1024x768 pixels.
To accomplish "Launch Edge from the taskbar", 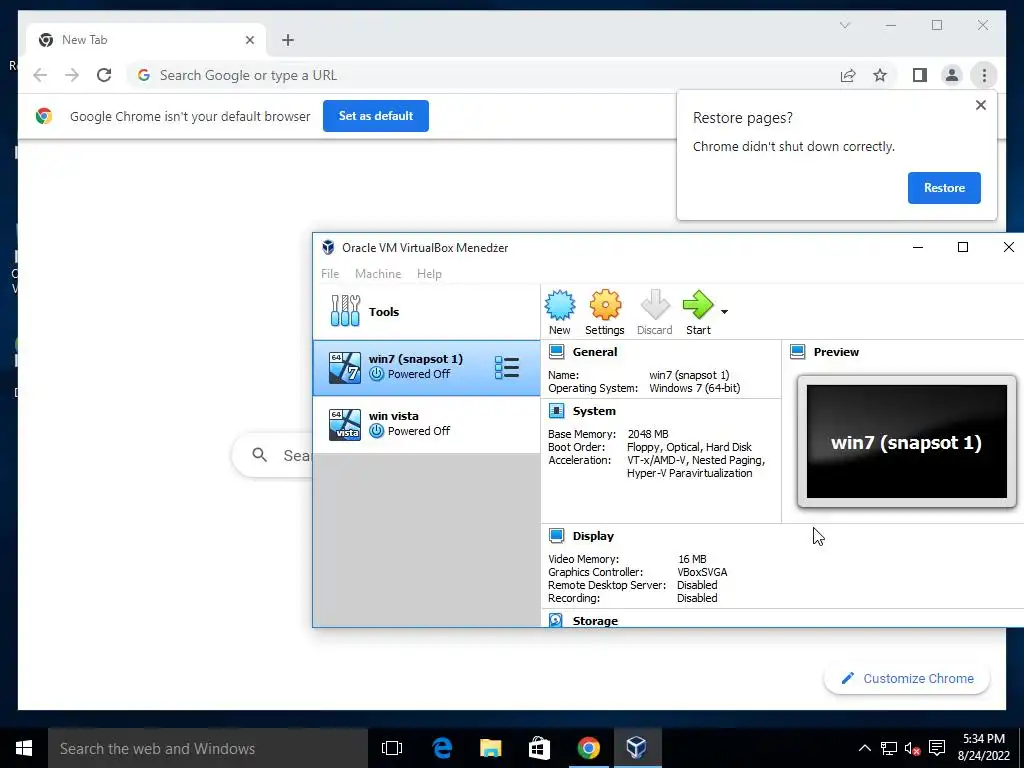I will (x=442, y=748).
